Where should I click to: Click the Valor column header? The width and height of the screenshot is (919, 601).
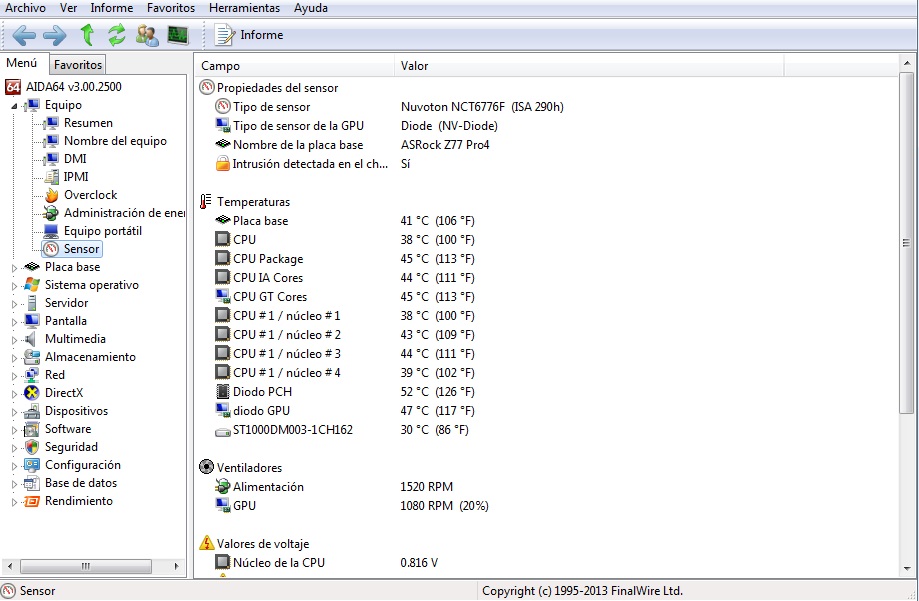tap(590, 66)
